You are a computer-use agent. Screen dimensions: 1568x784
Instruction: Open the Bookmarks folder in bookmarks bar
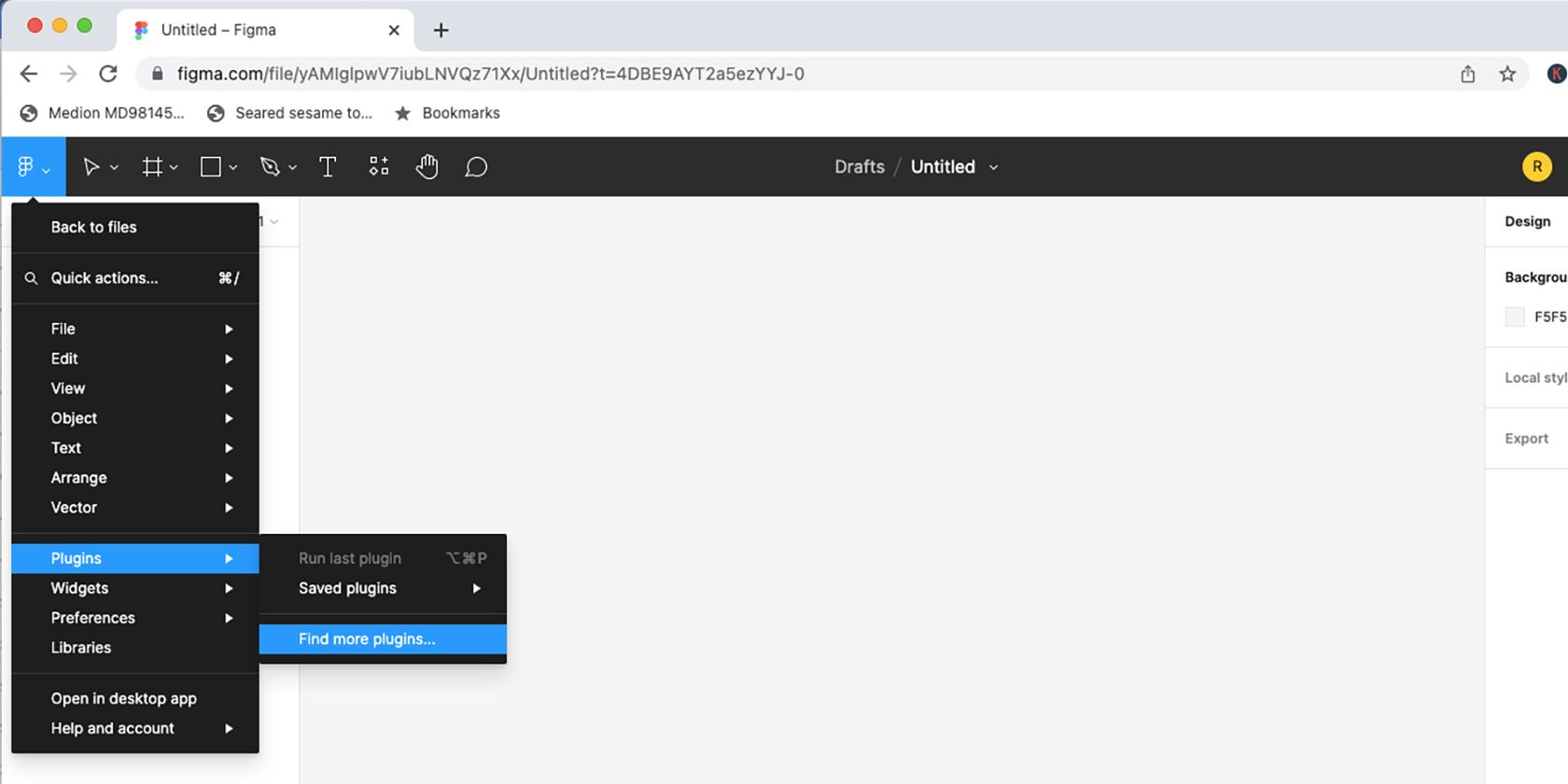tap(448, 113)
